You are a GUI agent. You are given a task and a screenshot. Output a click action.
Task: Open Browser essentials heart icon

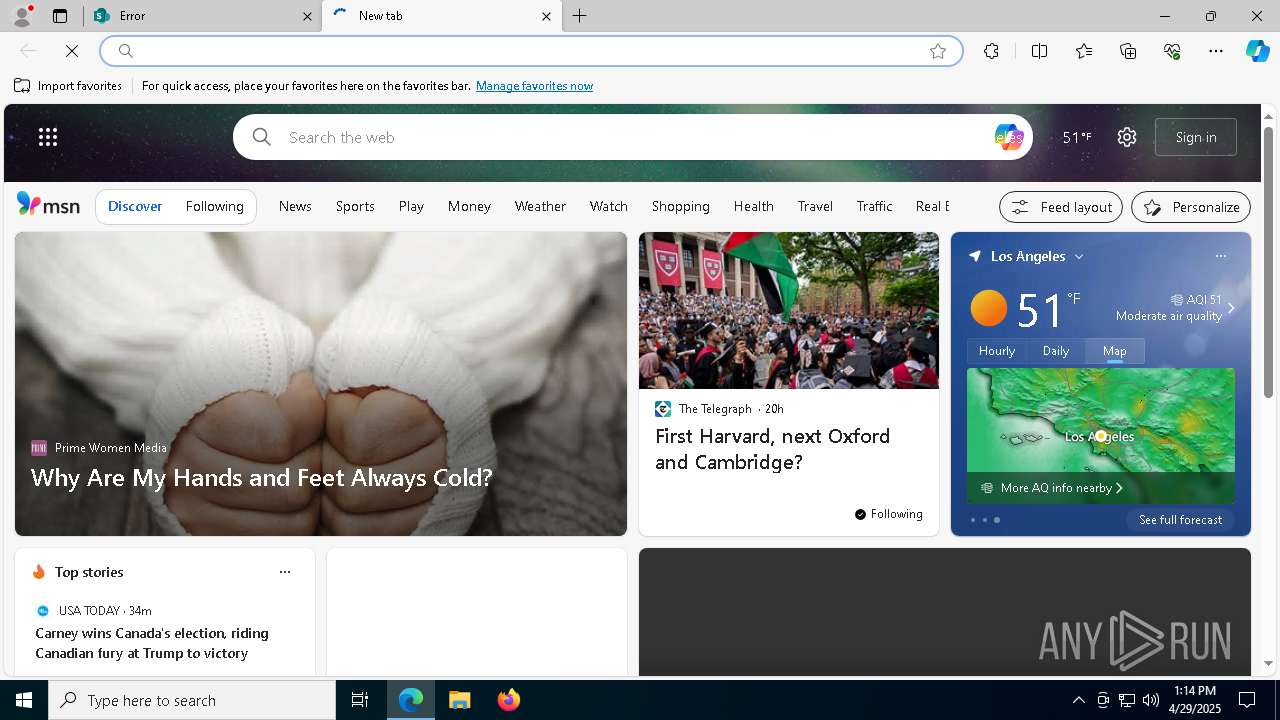[x=1172, y=51]
